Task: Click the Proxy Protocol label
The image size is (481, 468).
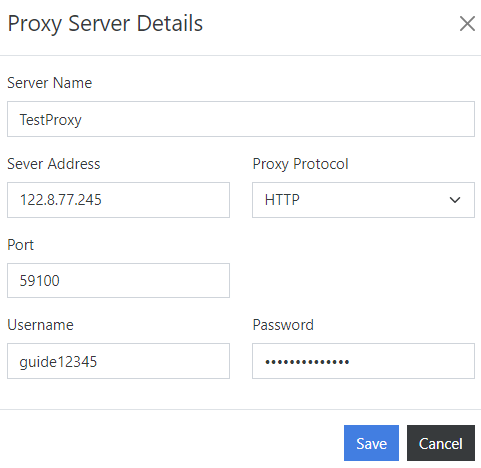Action: [300, 164]
